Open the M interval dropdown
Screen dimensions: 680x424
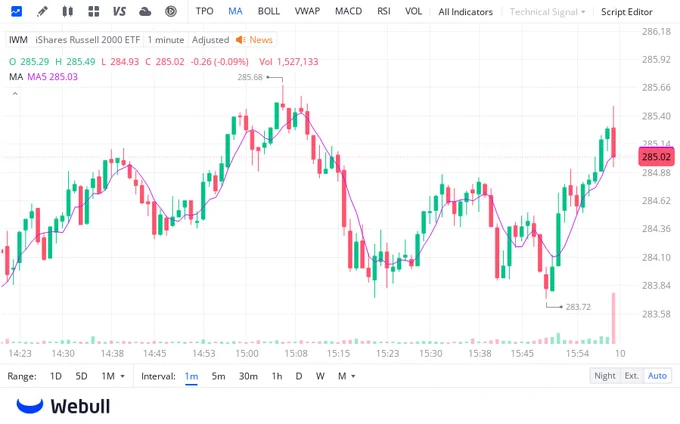pyautogui.click(x=346, y=376)
